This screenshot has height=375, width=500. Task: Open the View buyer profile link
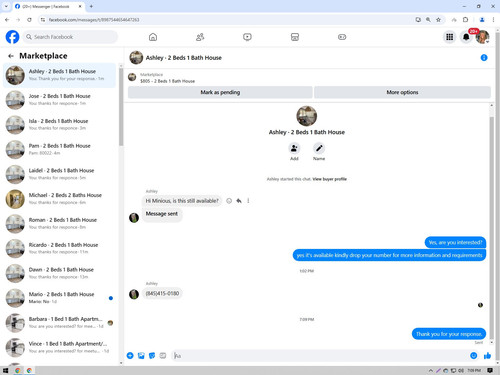[x=330, y=179]
